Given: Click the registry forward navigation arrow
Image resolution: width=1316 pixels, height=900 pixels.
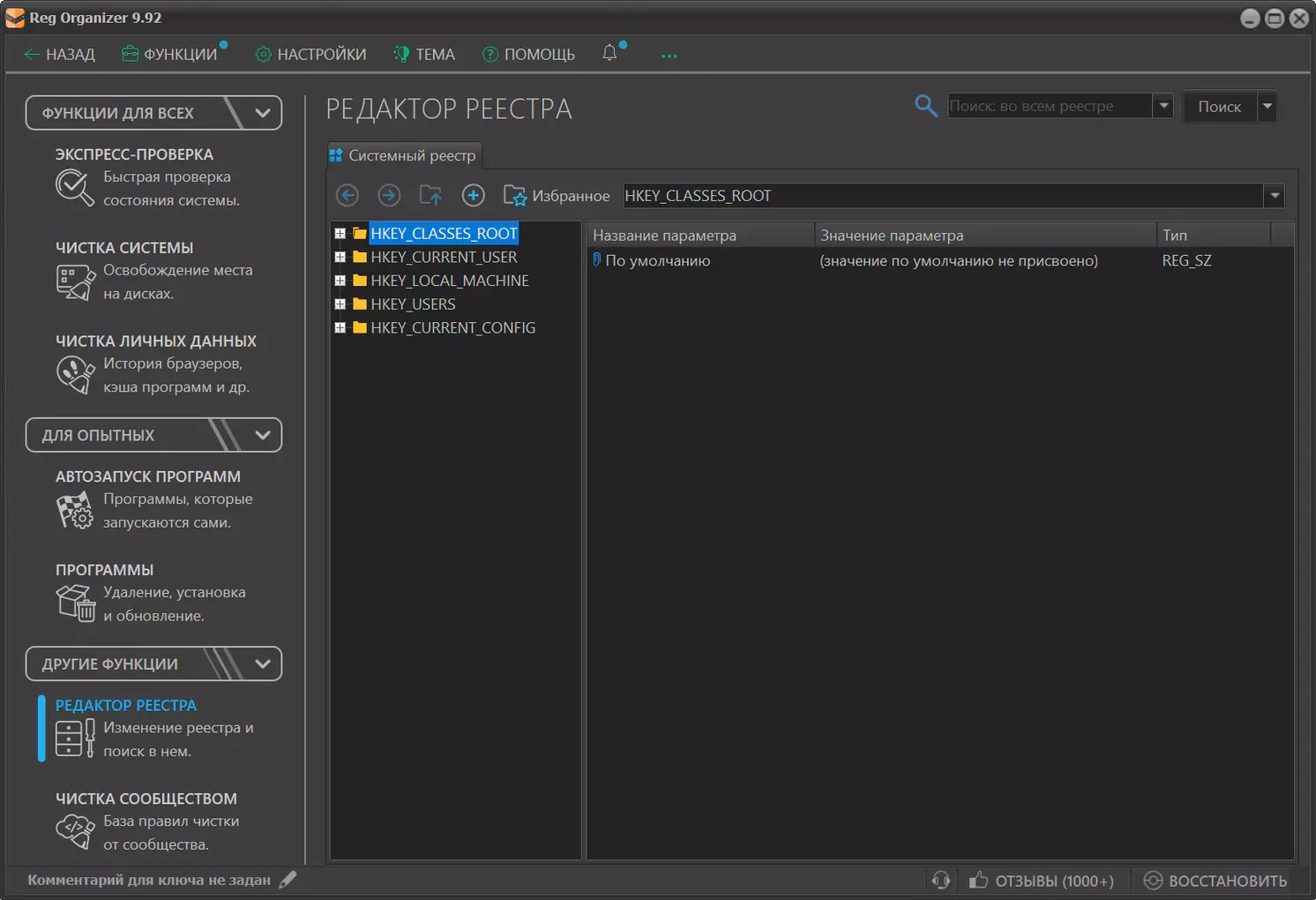Looking at the screenshot, I should [389, 195].
